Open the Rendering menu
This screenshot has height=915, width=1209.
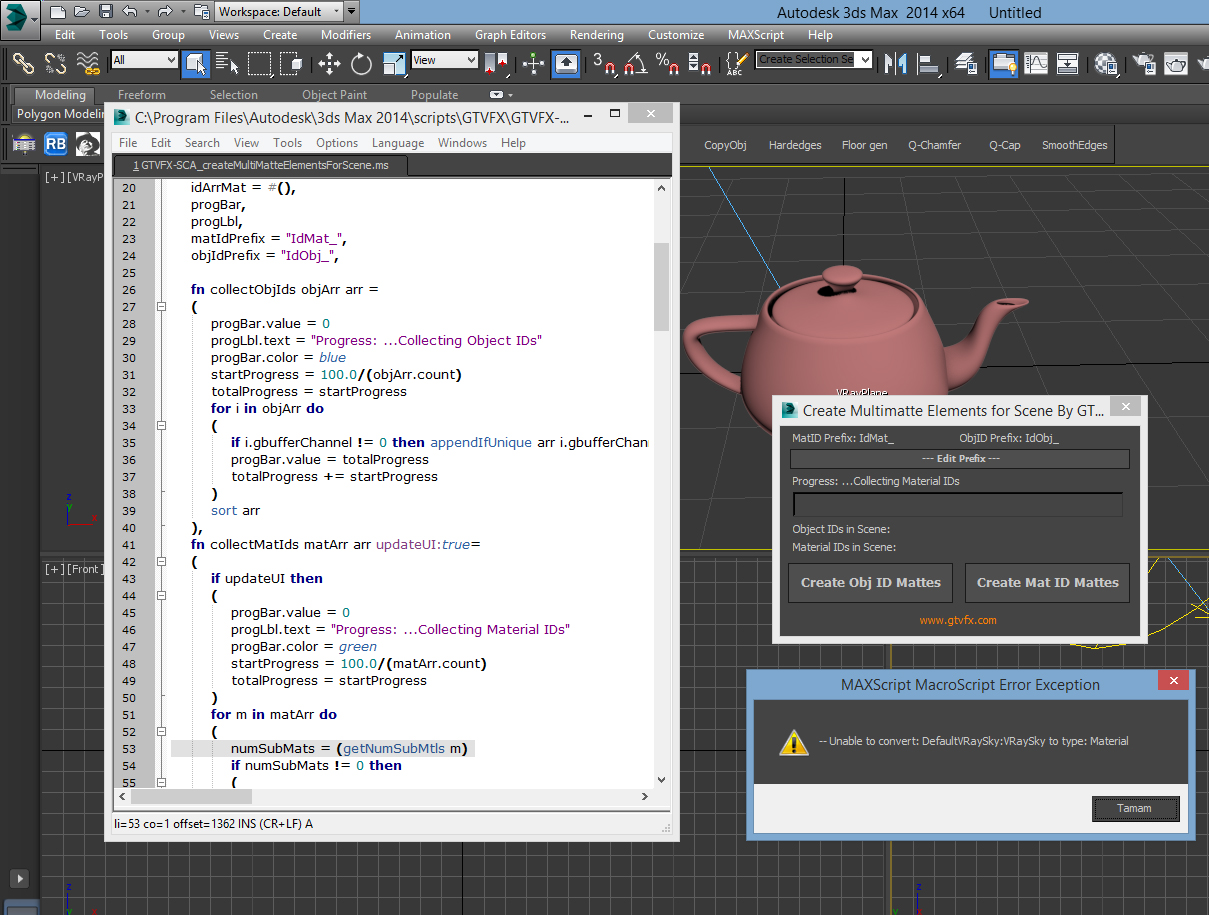tap(597, 35)
